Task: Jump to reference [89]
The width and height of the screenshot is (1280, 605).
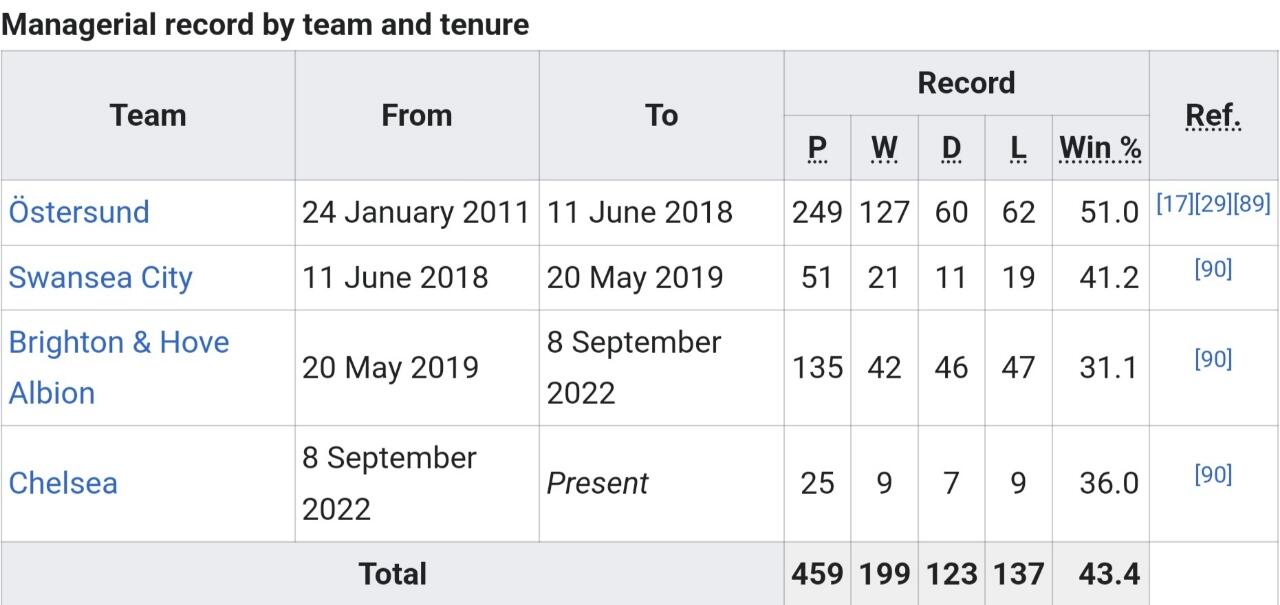Action: pyautogui.click(x=1251, y=204)
